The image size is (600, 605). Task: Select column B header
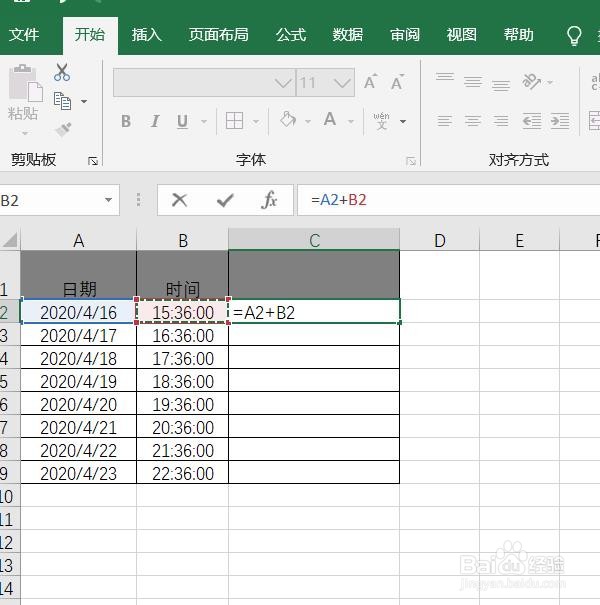tap(183, 240)
